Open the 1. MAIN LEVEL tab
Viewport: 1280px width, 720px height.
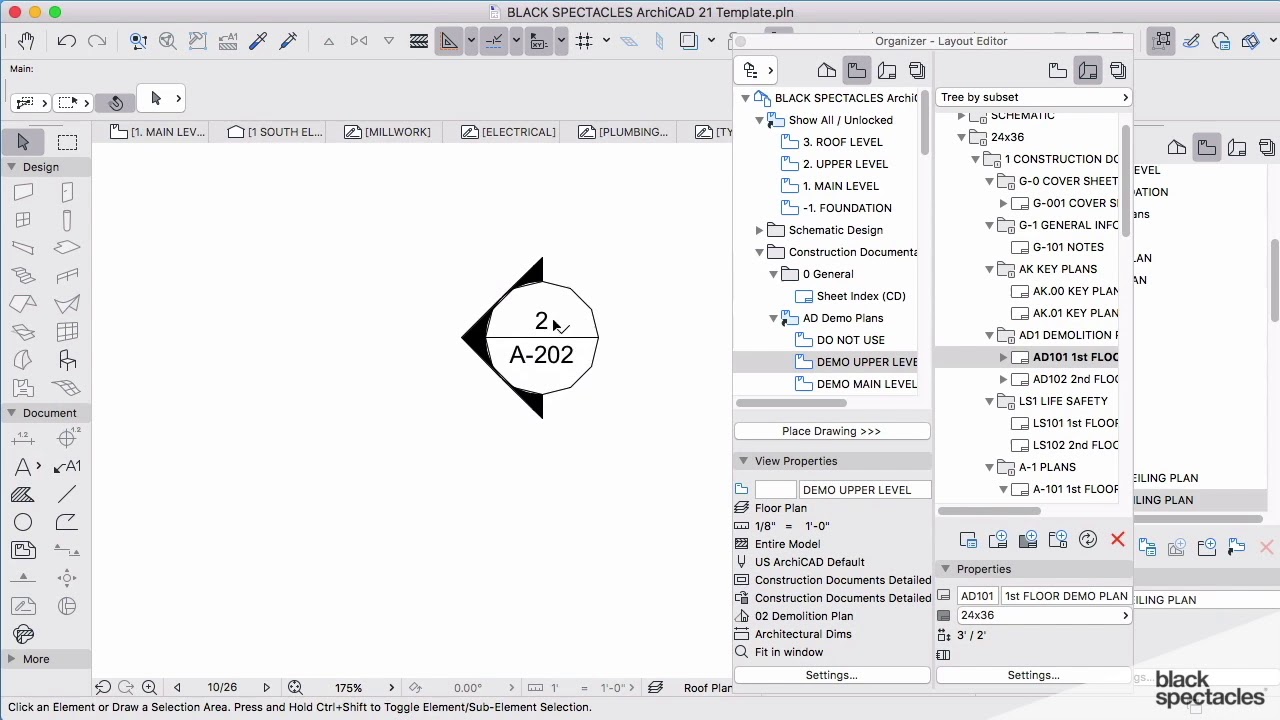tap(159, 132)
